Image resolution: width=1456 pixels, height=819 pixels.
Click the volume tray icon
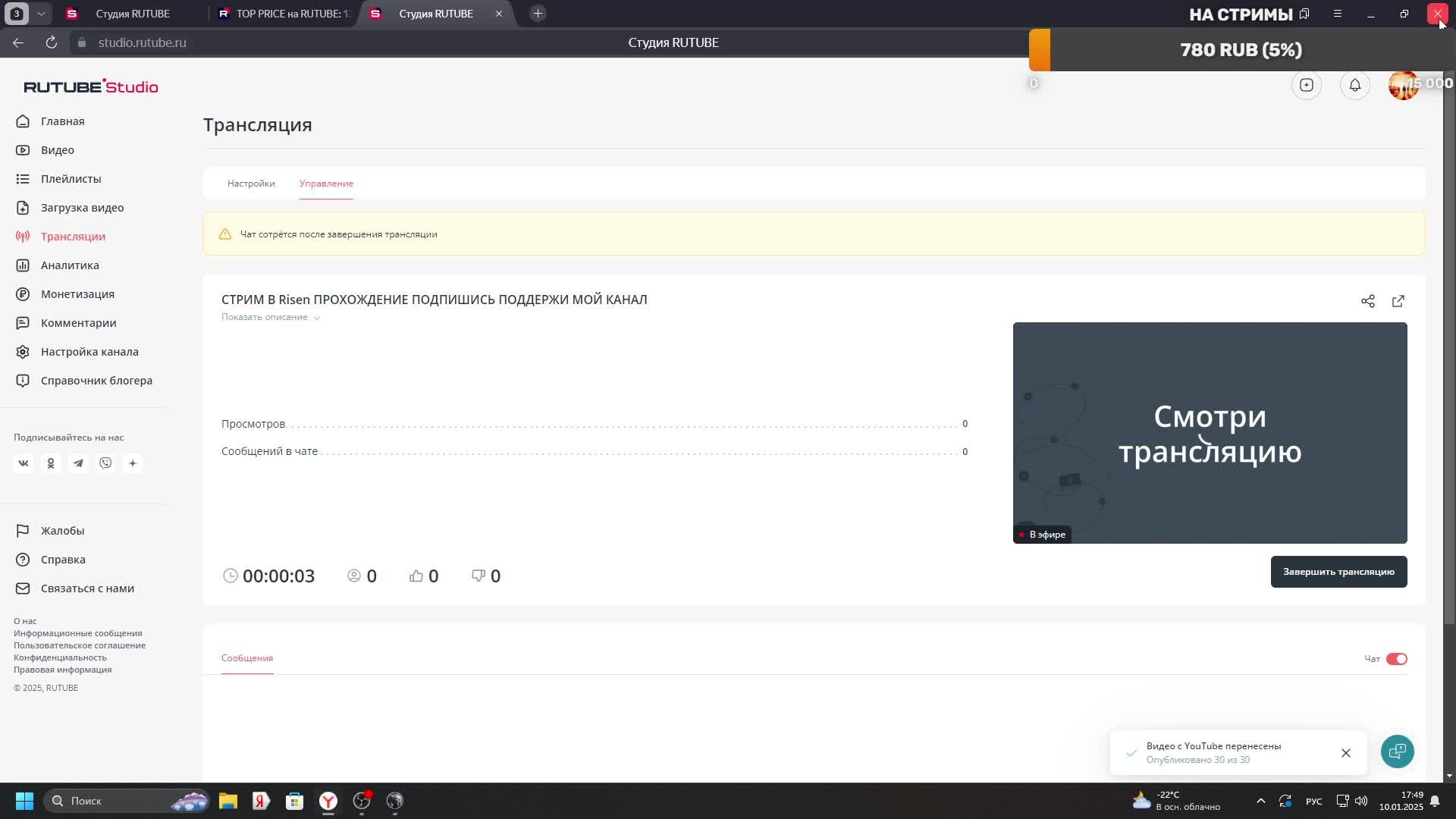click(1361, 801)
